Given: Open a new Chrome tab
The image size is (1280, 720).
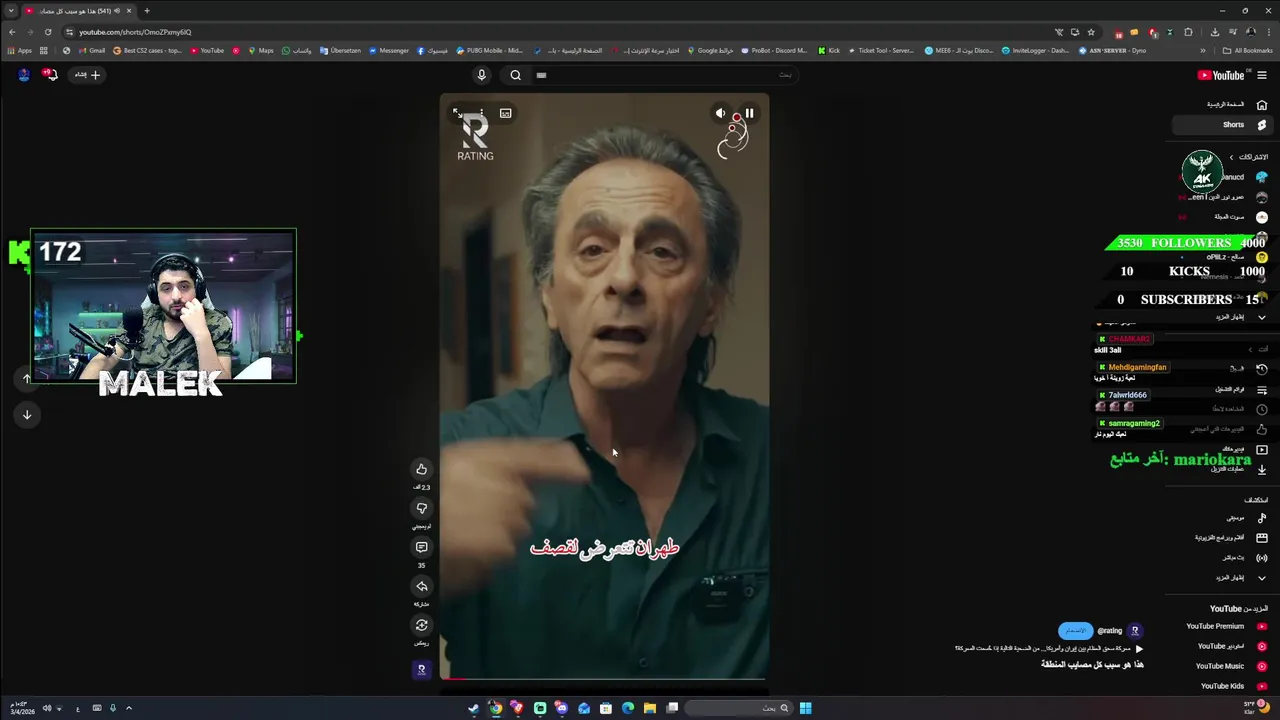Looking at the screenshot, I should [147, 11].
